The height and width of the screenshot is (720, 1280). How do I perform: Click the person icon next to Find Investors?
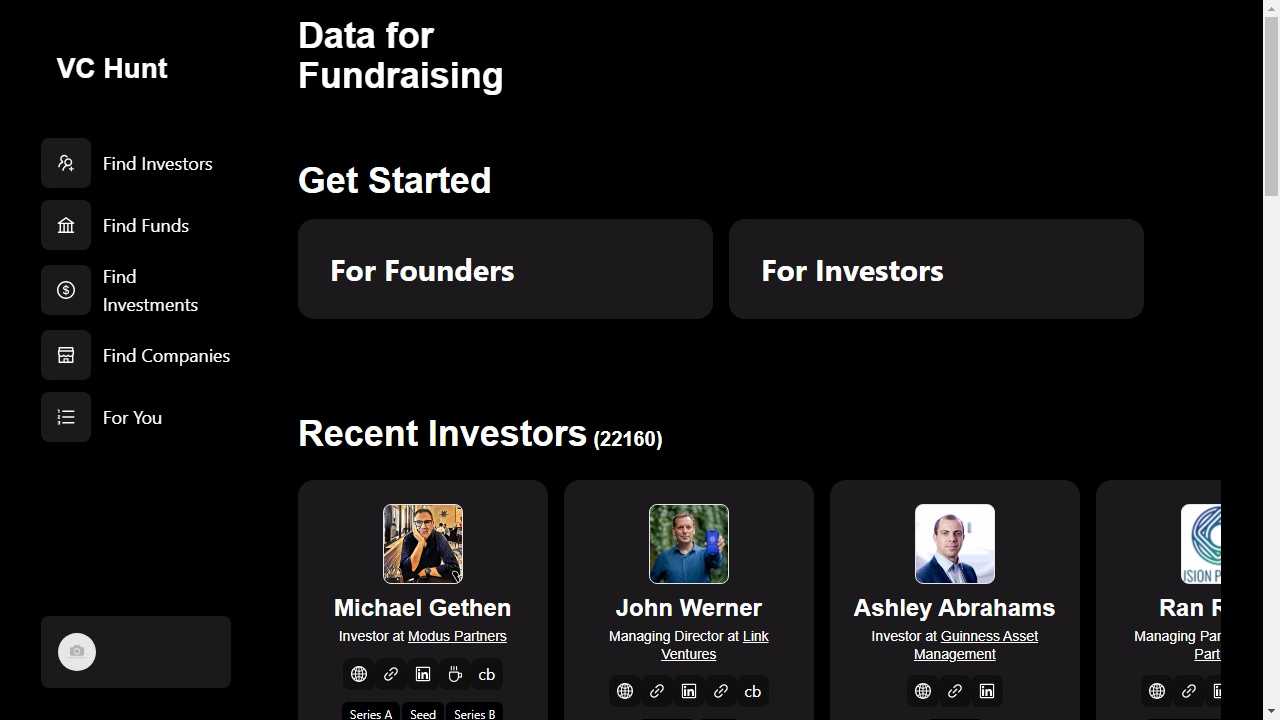pos(66,163)
